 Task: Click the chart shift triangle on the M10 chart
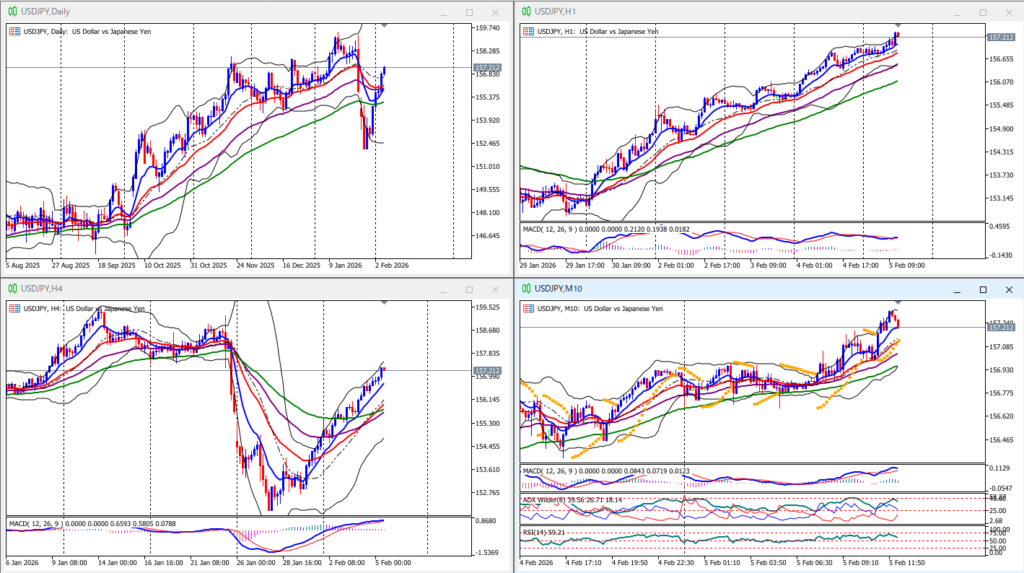(x=897, y=302)
